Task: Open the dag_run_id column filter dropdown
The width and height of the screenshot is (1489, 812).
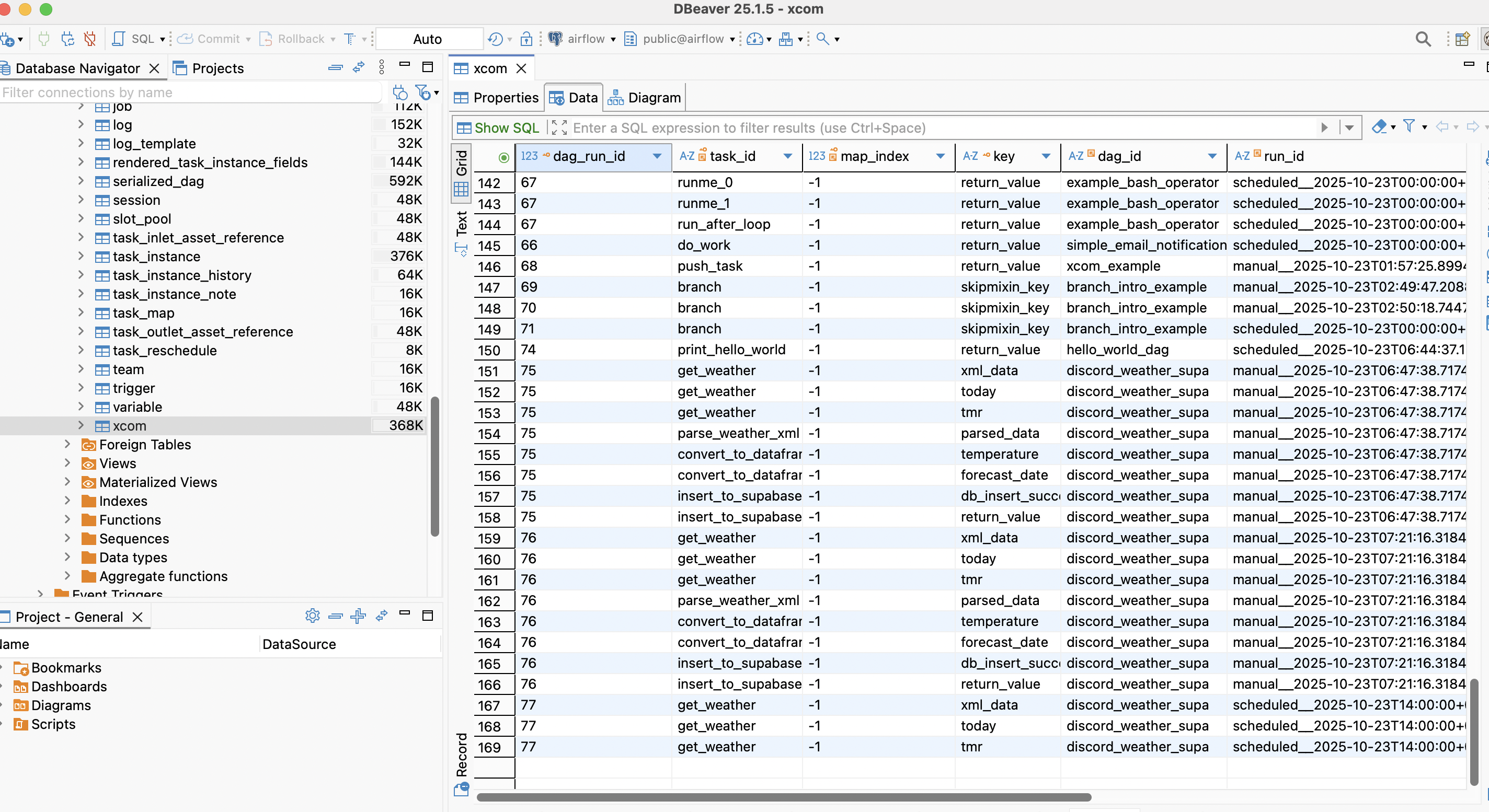Action: [x=657, y=156]
